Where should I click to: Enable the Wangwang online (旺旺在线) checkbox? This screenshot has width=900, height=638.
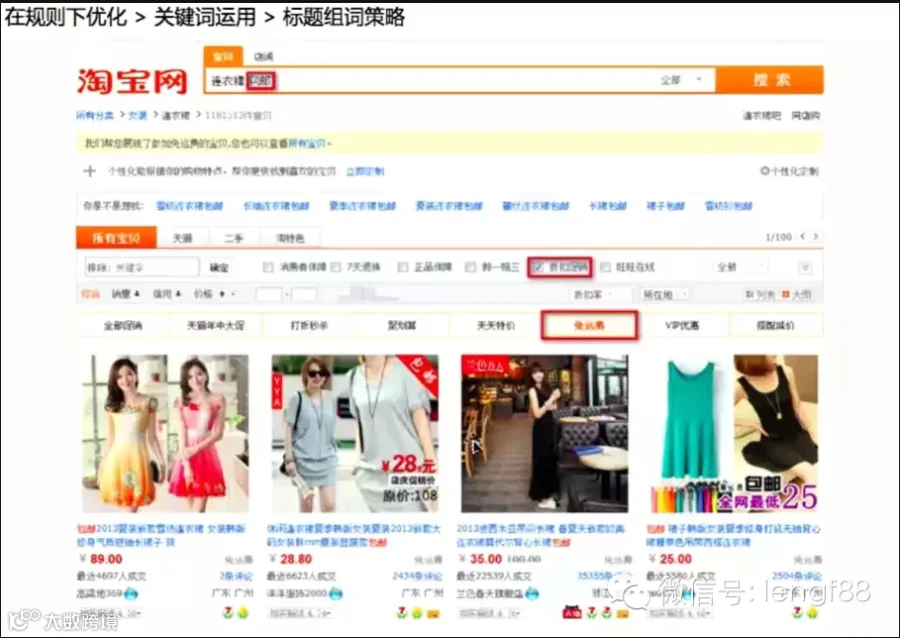pyautogui.click(x=606, y=267)
